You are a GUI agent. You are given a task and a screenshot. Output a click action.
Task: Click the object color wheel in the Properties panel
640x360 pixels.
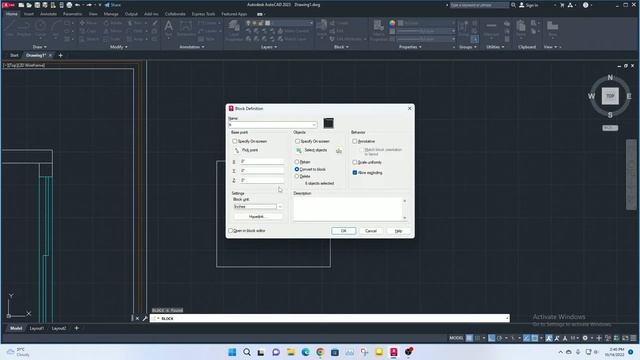click(x=392, y=23)
